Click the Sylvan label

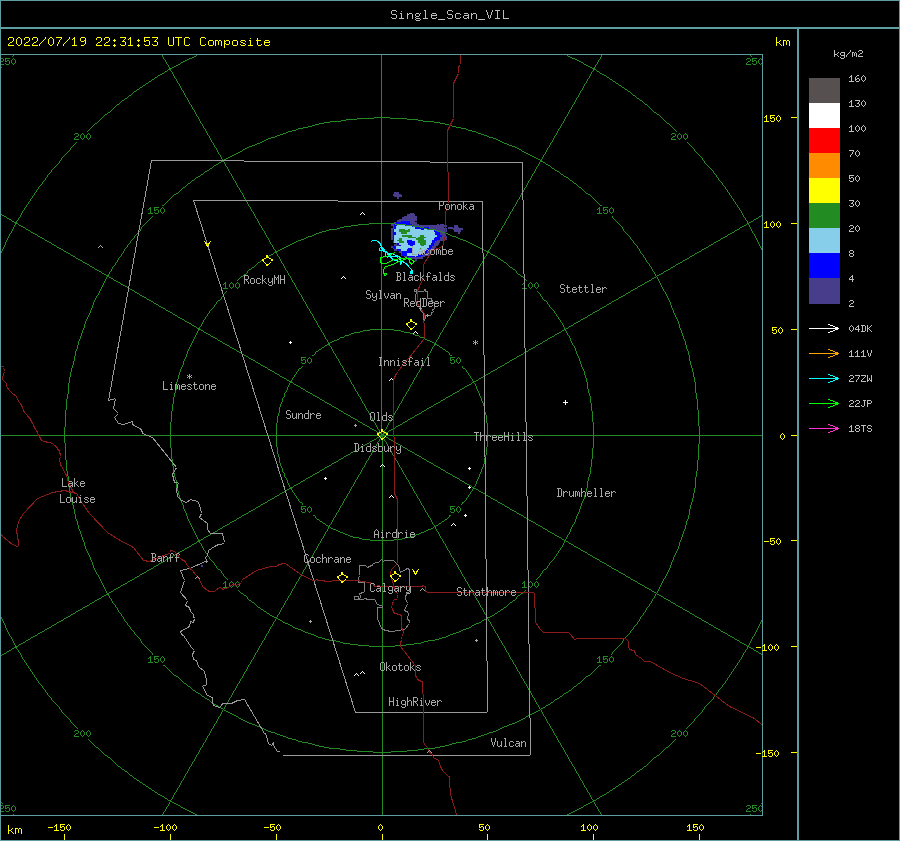click(383, 295)
